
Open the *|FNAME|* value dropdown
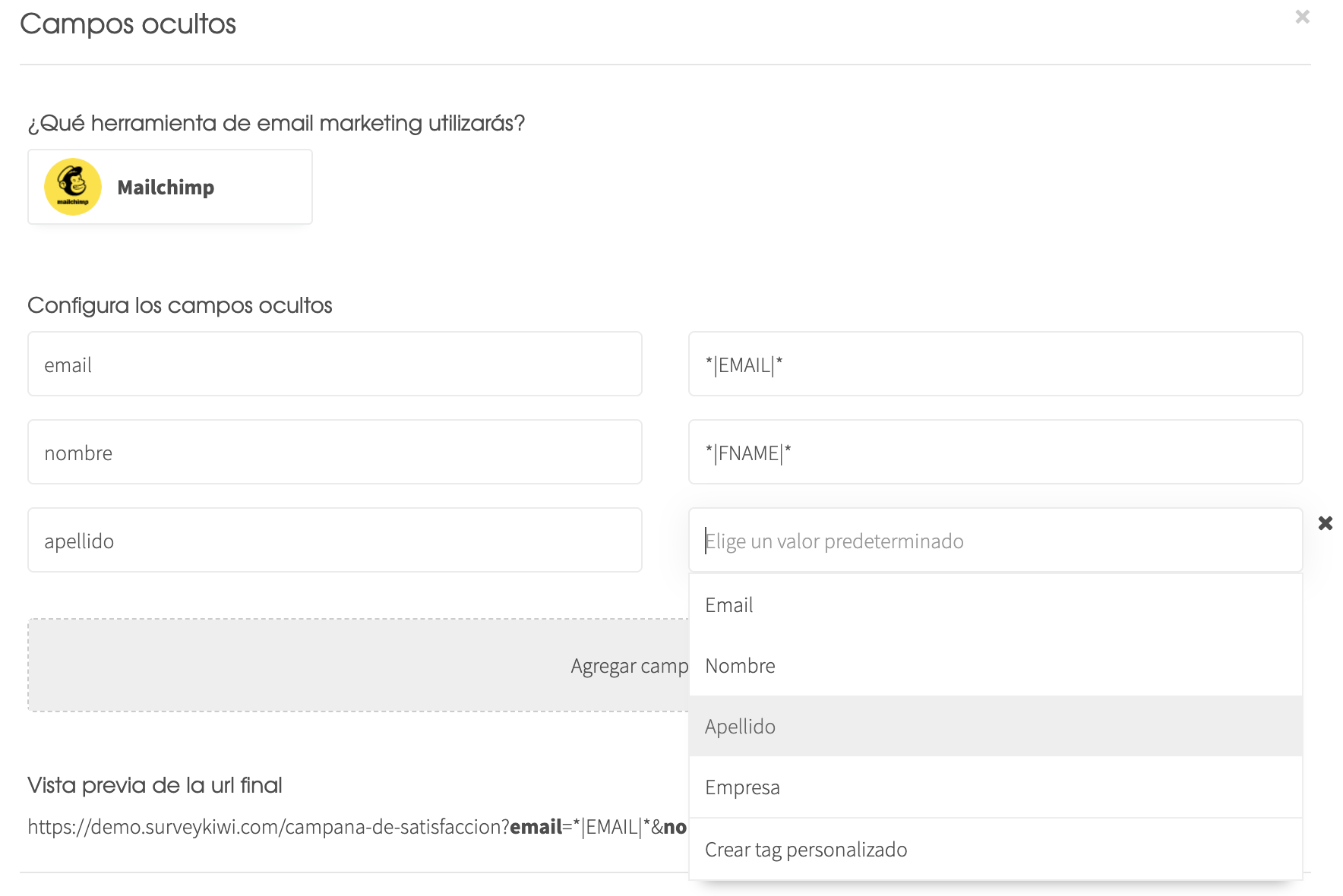coord(996,452)
